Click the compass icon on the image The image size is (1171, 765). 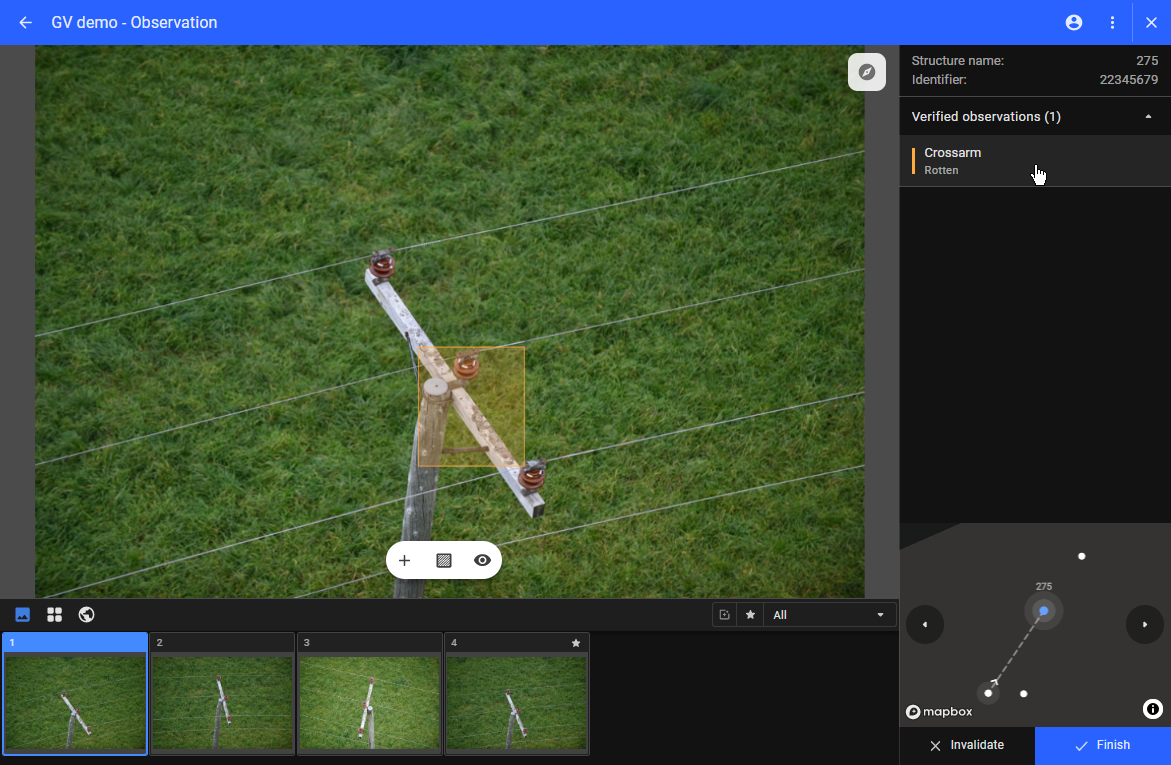coord(867,72)
